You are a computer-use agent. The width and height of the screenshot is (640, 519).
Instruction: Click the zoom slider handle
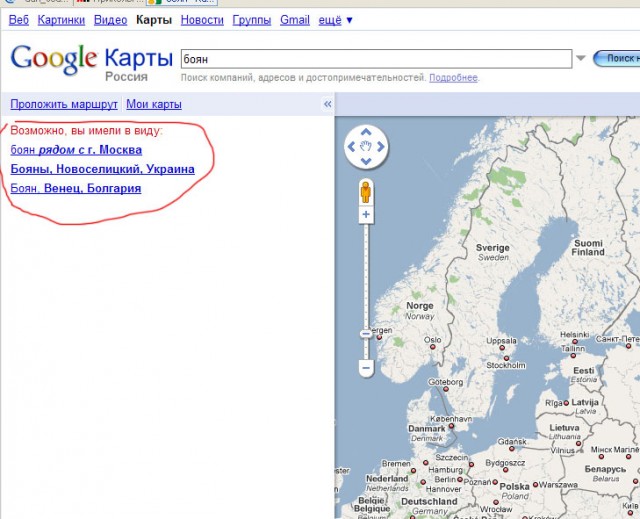coord(366,334)
